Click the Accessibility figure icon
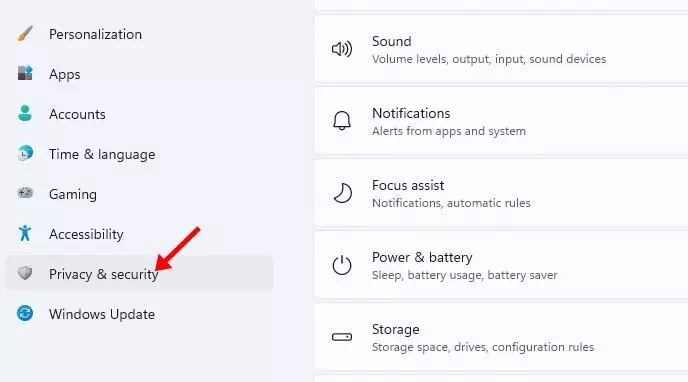 25,233
